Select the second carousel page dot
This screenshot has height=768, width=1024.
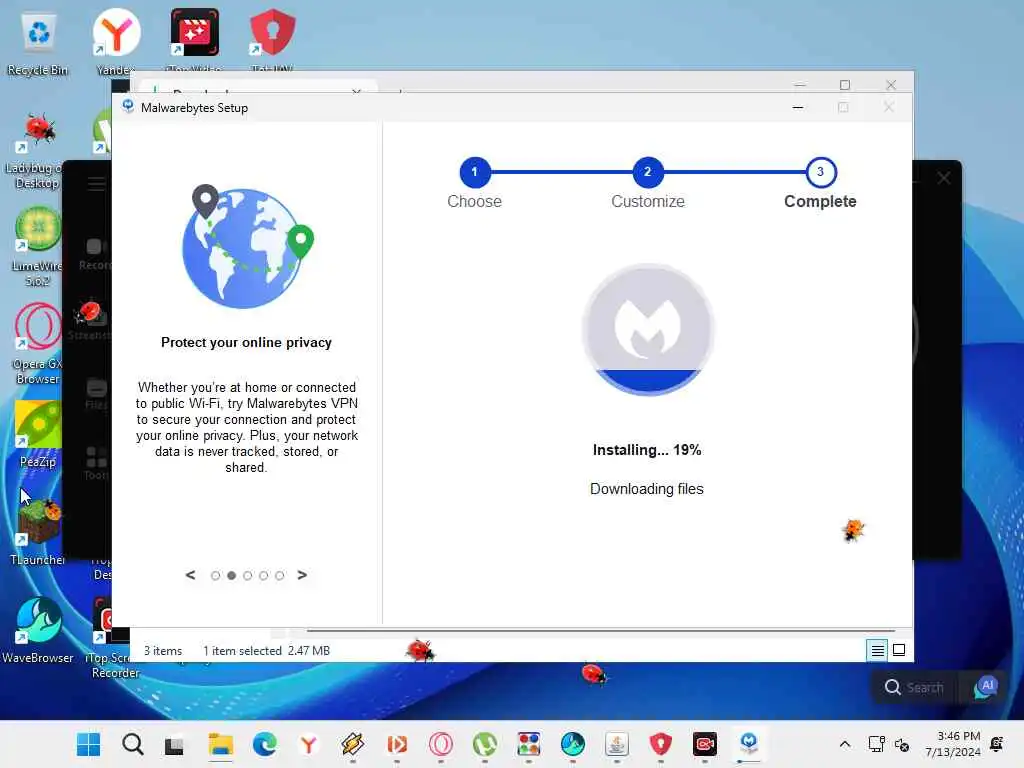coord(231,575)
